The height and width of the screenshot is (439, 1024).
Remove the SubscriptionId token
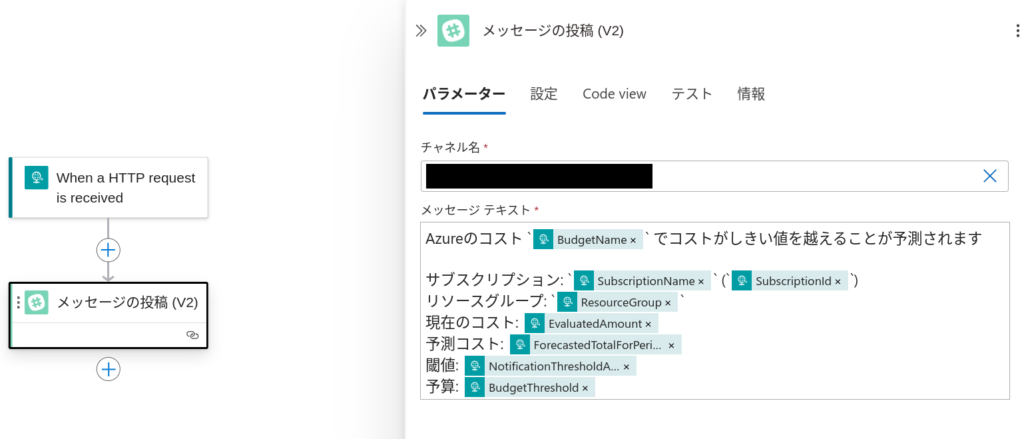pos(838,282)
